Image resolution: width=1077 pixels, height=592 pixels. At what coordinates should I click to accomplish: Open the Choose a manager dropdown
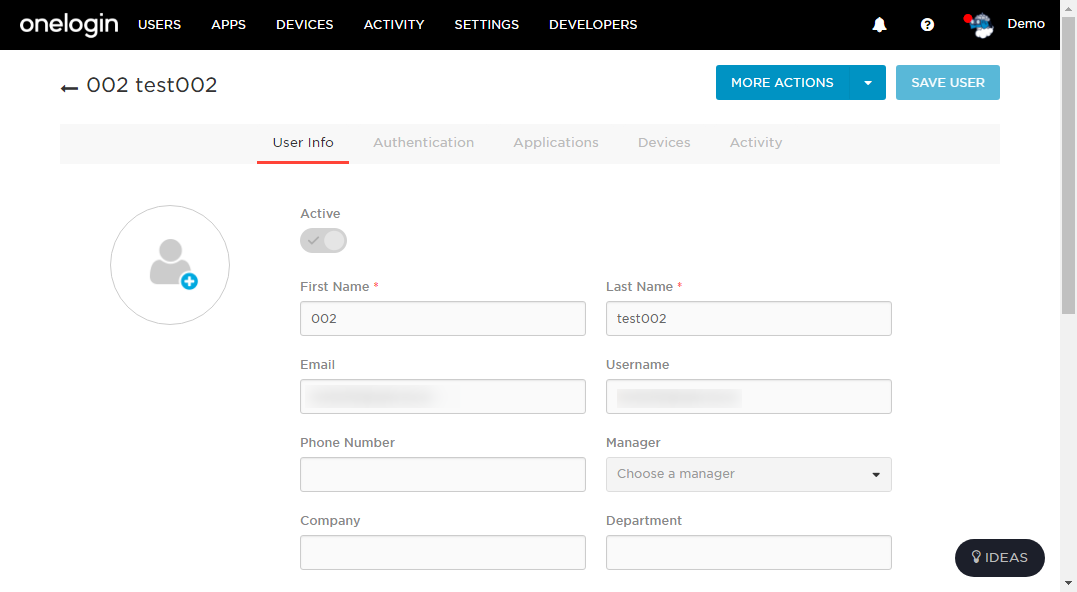tap(749, 475)
